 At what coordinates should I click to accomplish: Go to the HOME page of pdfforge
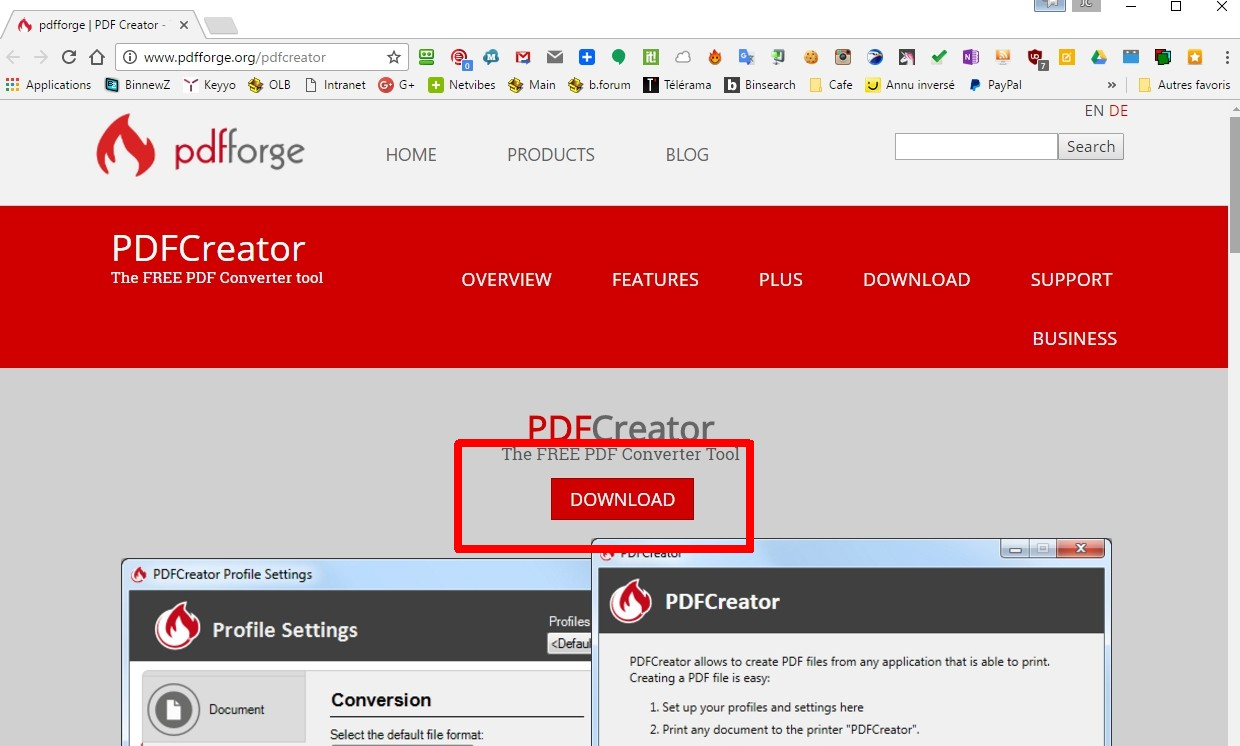coord(411,155)
